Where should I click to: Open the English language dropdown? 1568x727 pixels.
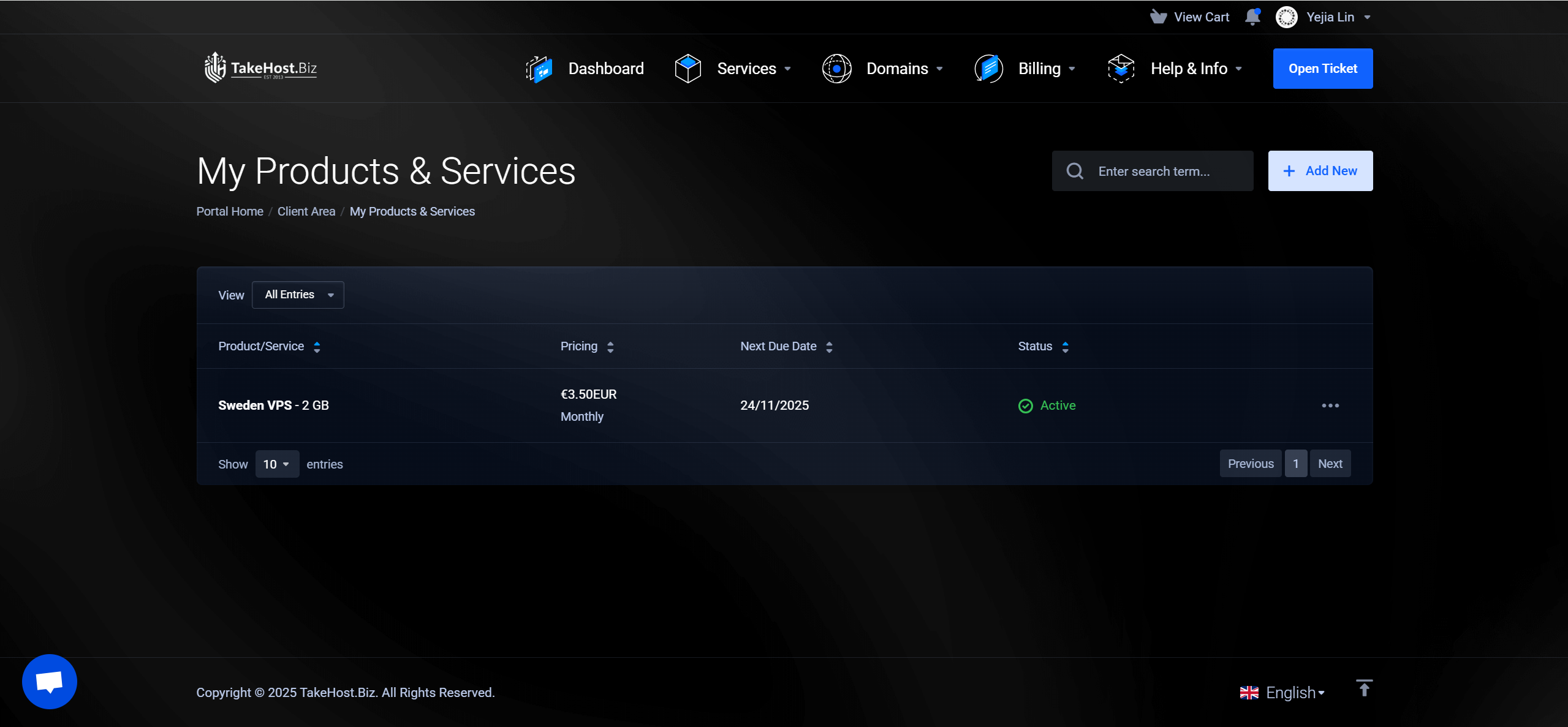pos(1282,693)
